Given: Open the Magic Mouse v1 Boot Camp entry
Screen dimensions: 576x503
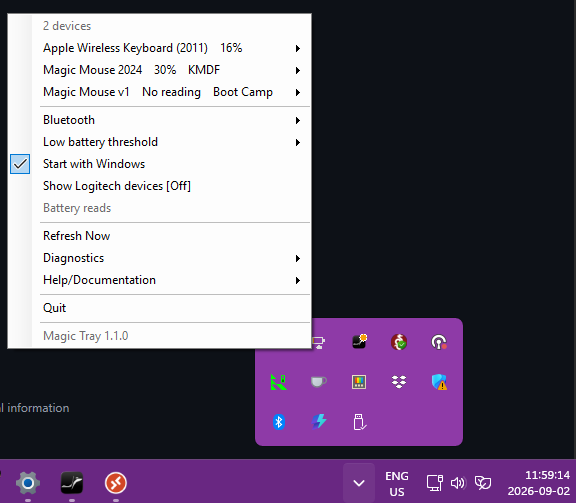Looking at the screenshot, I should (x=159, y=92).
